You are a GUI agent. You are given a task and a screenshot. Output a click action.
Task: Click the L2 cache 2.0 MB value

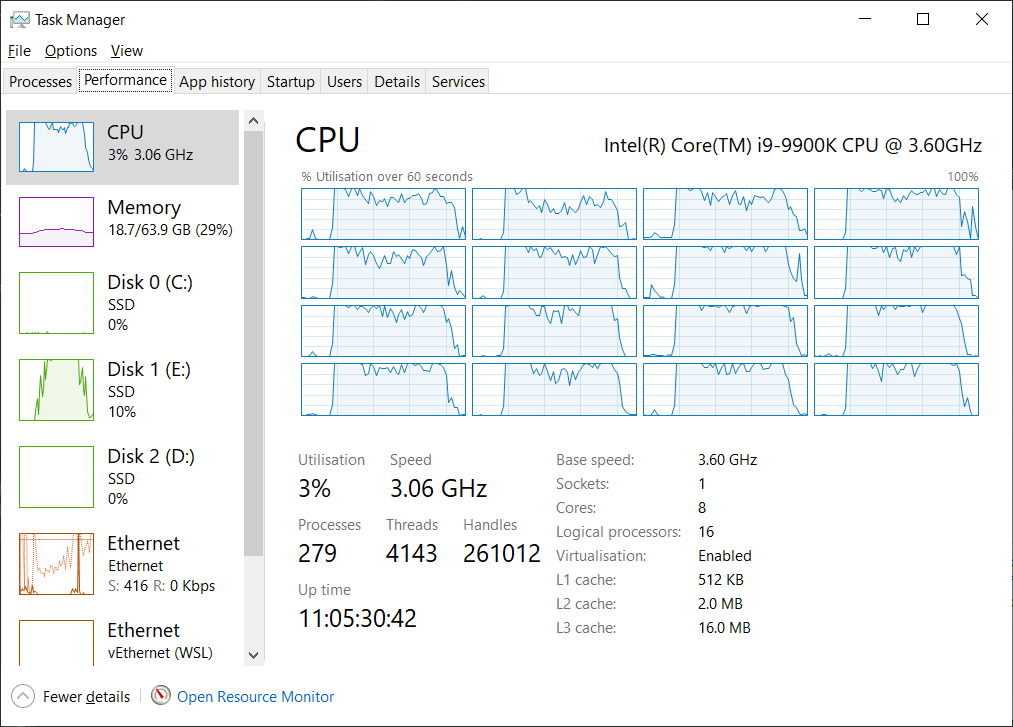pos(720,604)
